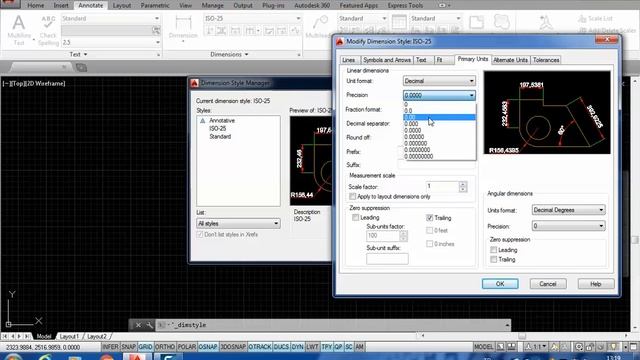
Task: Open List All styles dropdown
Action: pos(238,223)
